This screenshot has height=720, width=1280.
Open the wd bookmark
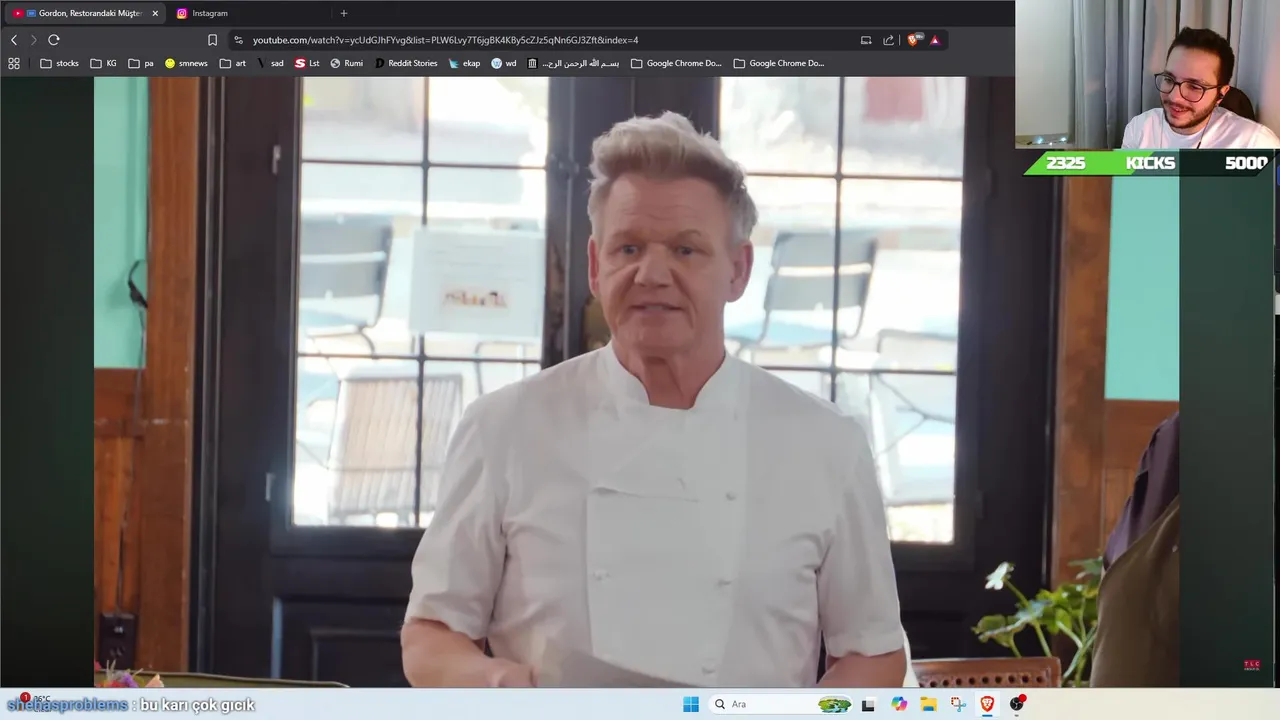(x=504, y=63)
